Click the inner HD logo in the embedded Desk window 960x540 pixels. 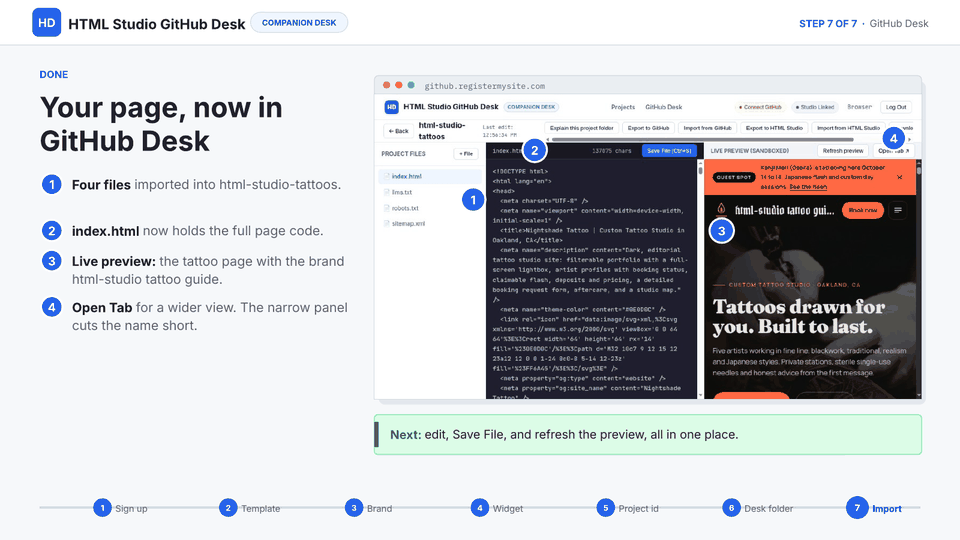tap(391, 107)
